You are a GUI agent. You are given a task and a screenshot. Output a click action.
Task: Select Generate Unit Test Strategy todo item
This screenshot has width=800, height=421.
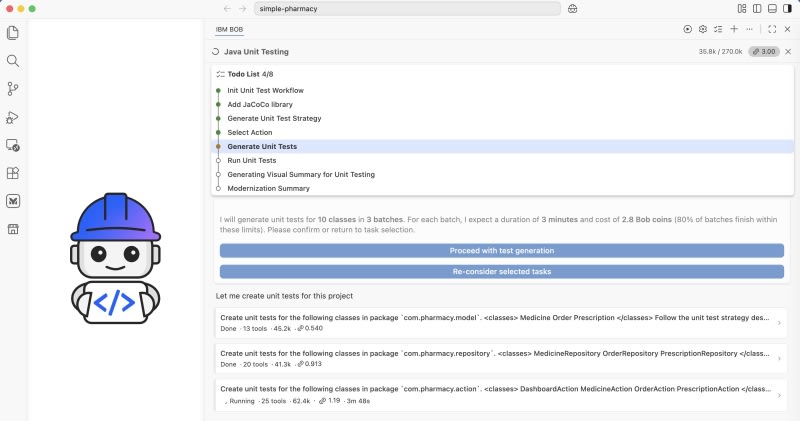pos(274,118)
